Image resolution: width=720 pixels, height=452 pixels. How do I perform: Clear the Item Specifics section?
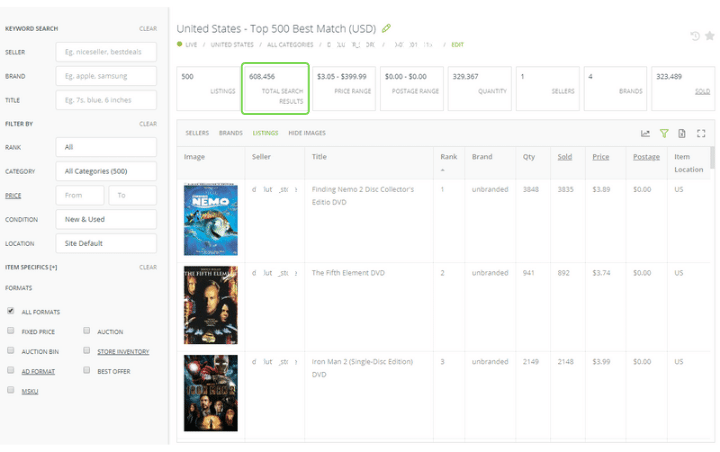coord(148,267)
